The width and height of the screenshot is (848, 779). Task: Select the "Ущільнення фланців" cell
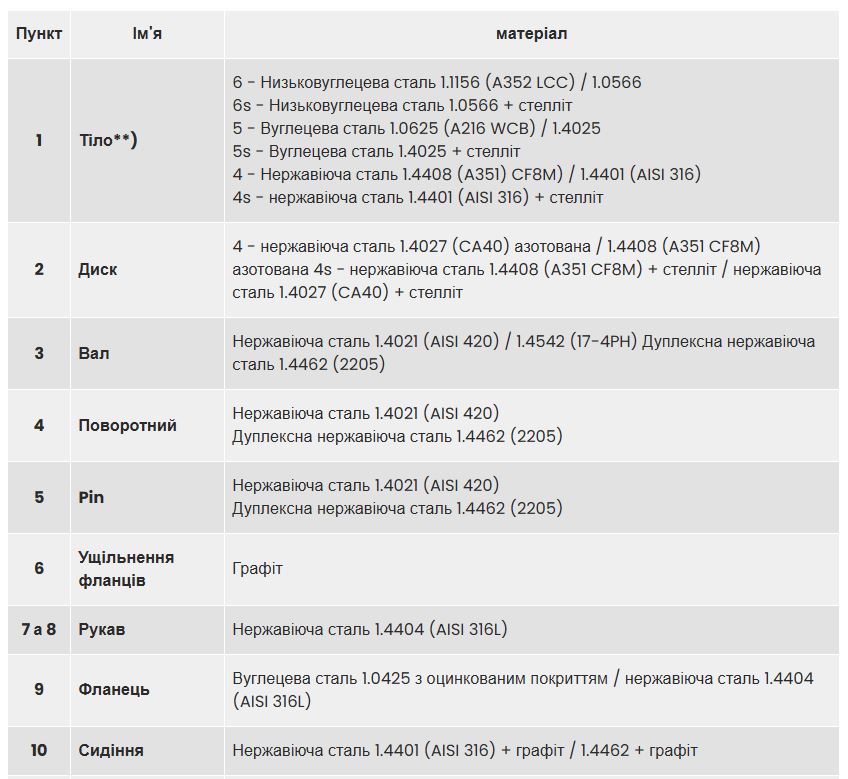click(126, 568)
